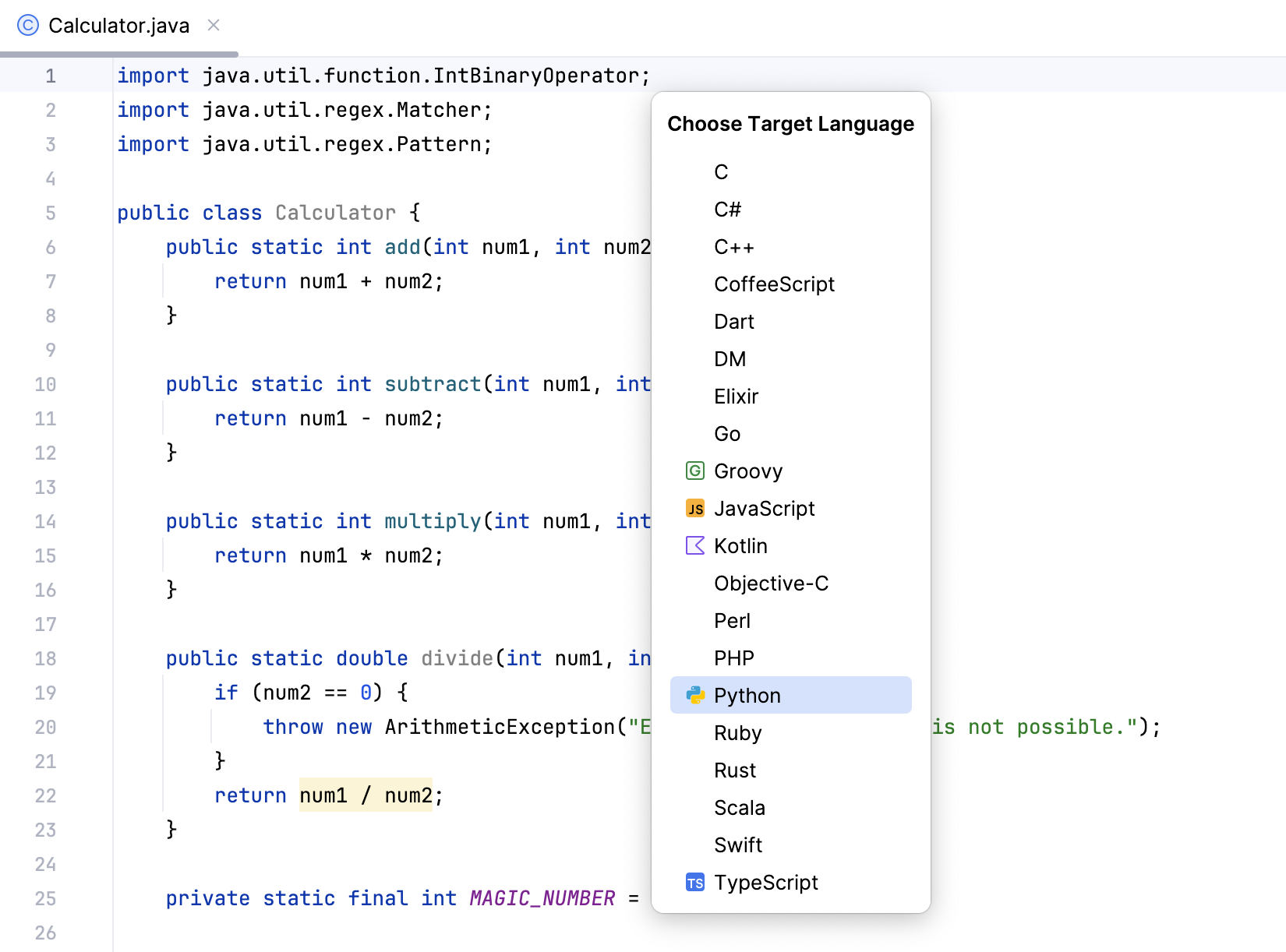Close the Calculator.java tab
This screenshot has width=1286, height=952.
pyautogui.click(x=214, y=26)
